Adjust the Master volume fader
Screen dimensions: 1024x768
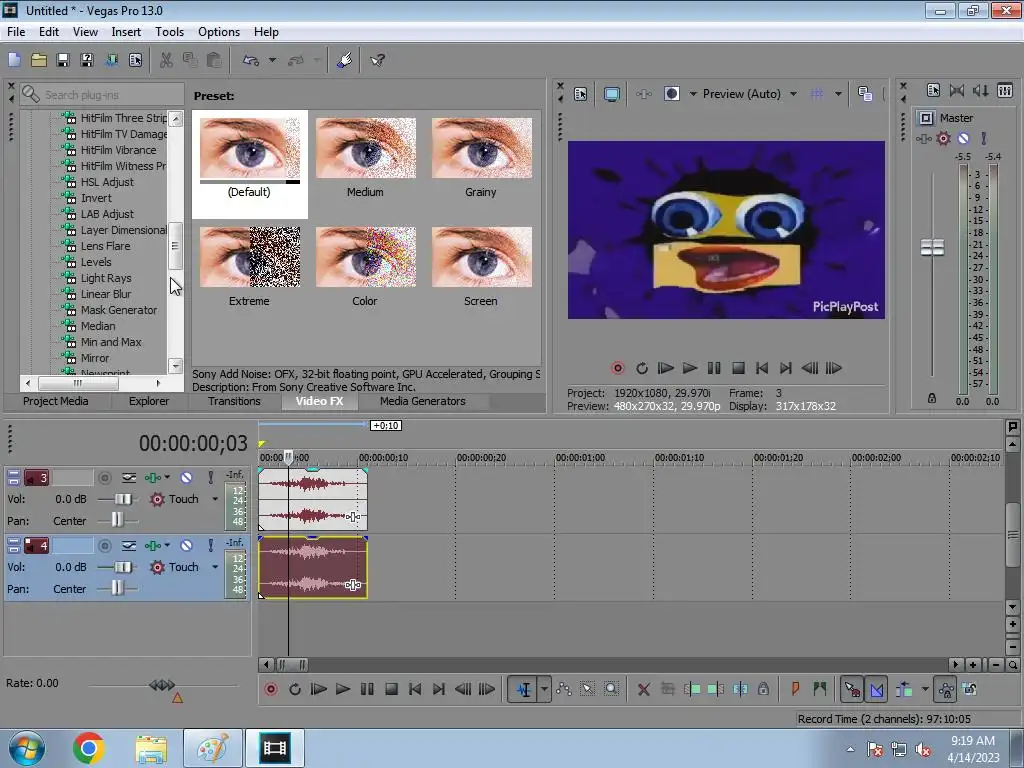pos(933,248)
